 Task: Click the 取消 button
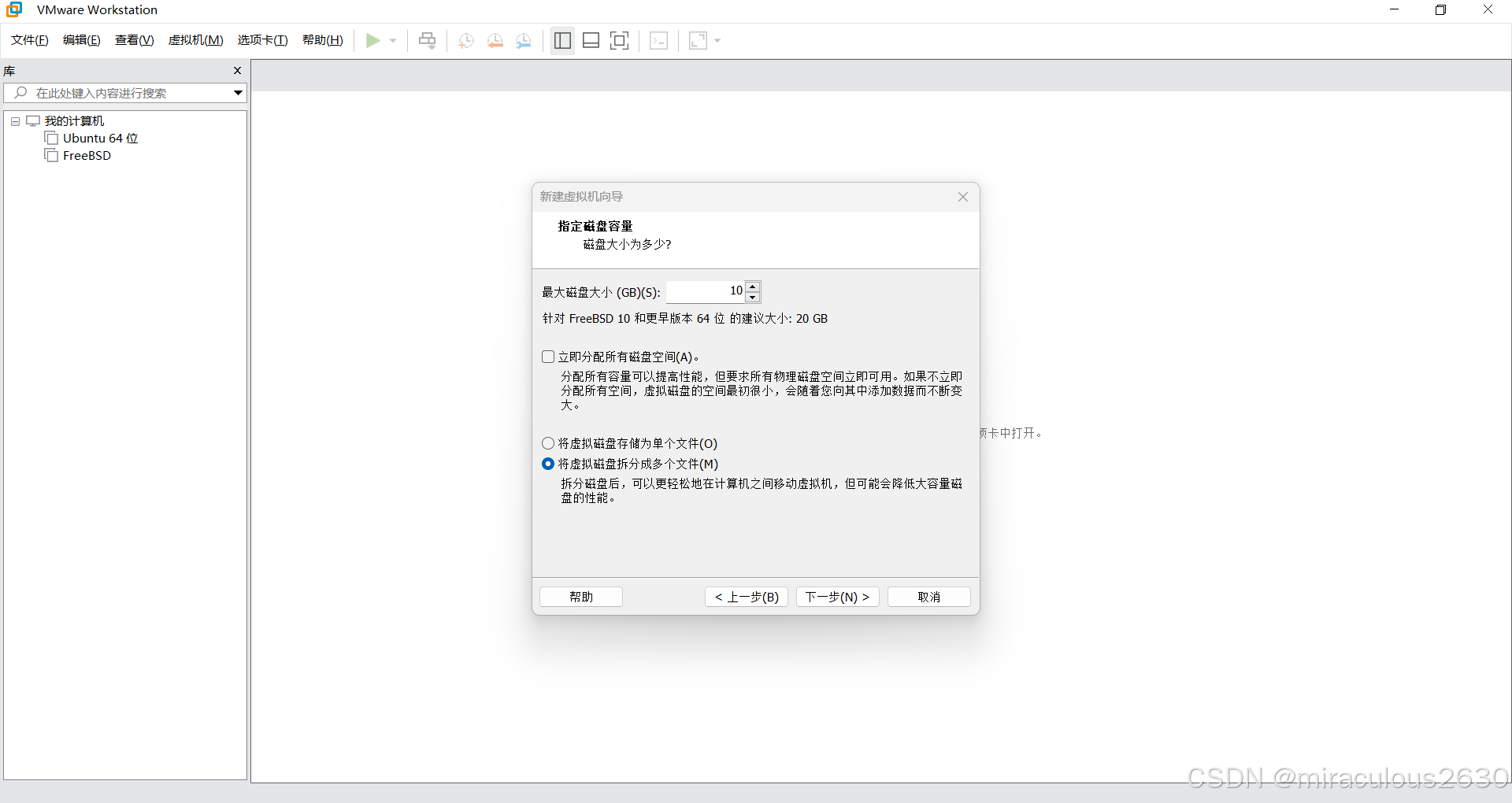[x=929, y=597]
